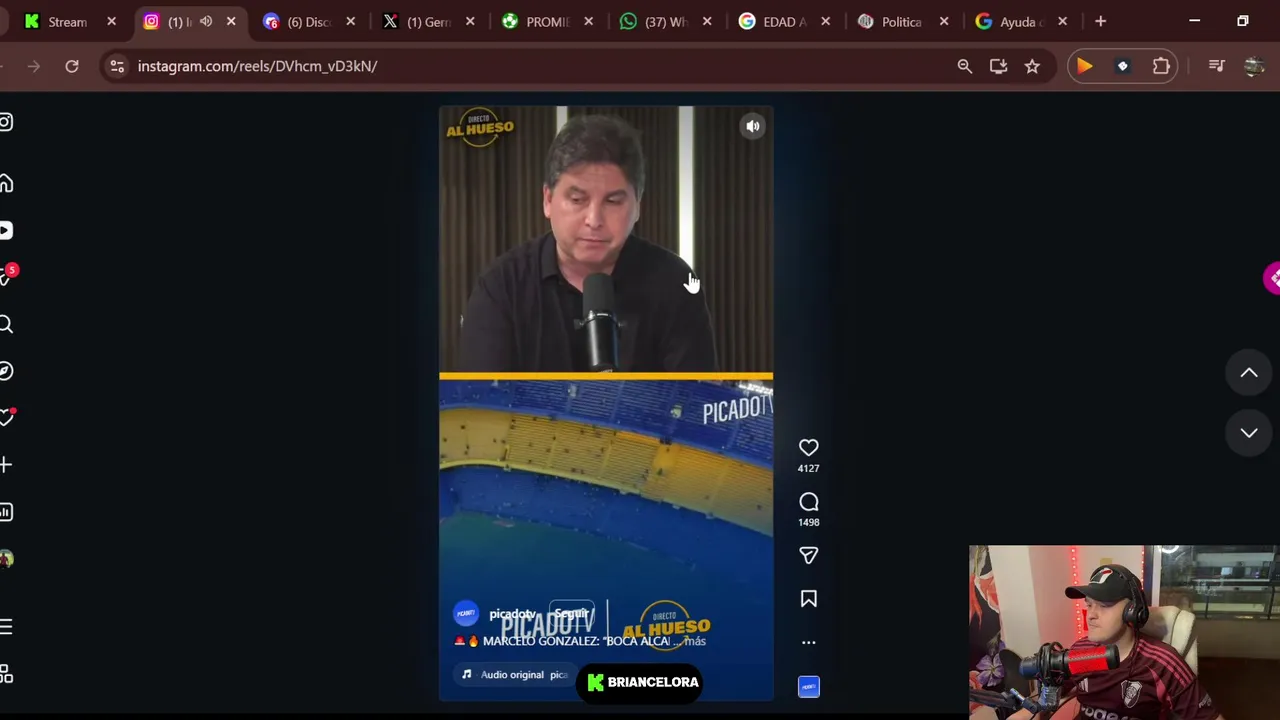This screenshot has width=1280, height=720.
Task: Open browser profile avatar
Action: (x=1254, y=66)
